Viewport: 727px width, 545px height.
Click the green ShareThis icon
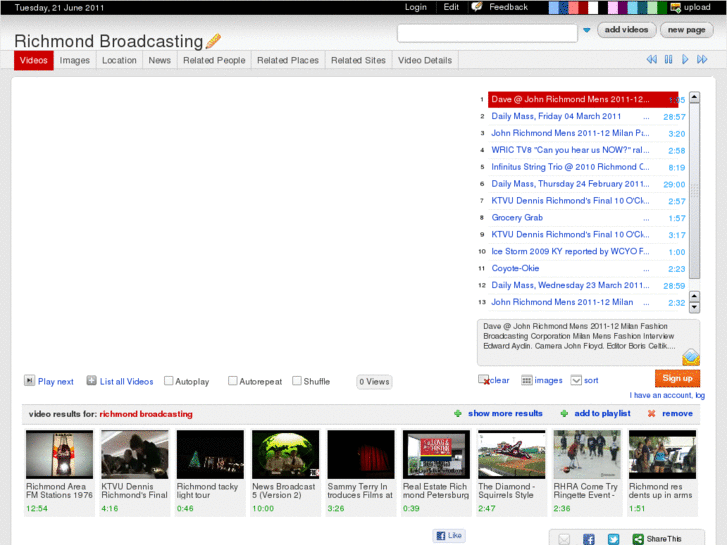[638, 539]
